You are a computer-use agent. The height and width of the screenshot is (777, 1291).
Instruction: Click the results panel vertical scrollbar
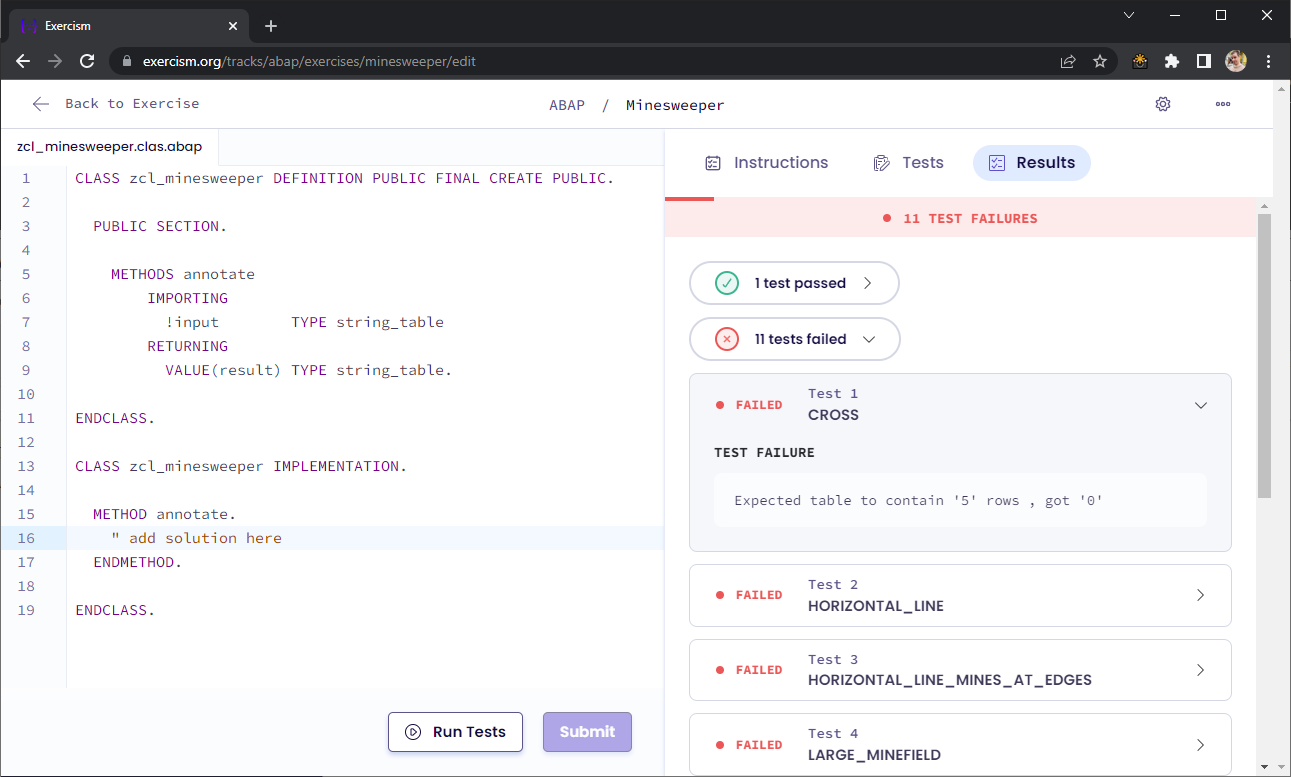tap(1264, 356)
